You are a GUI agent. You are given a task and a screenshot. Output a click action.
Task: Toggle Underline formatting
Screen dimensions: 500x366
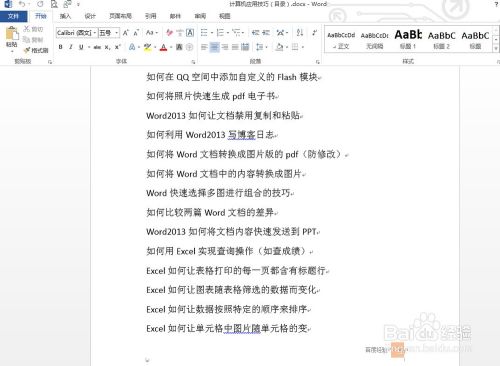click(81, 47)
